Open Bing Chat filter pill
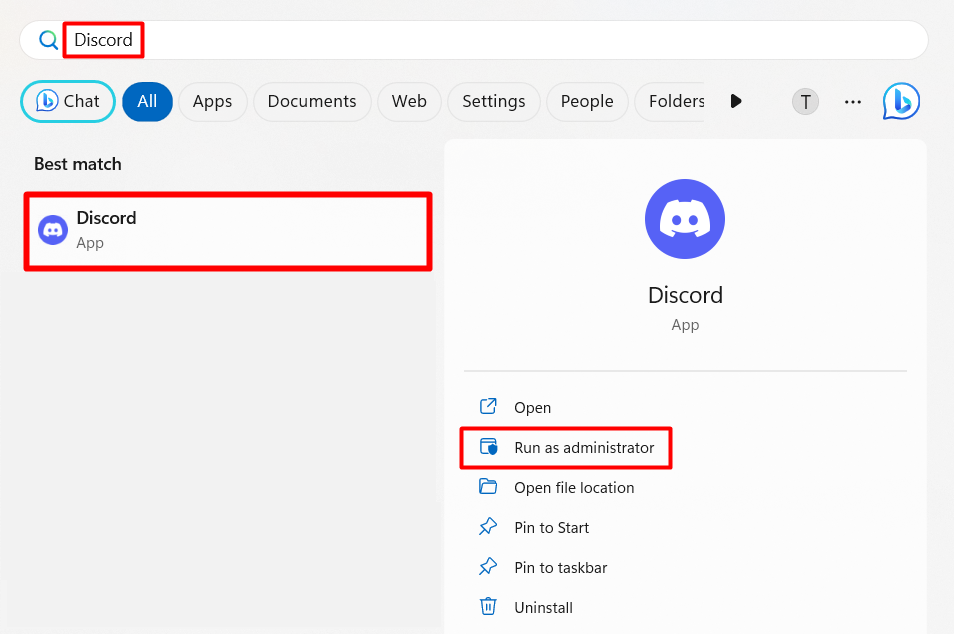 [68, 102]
